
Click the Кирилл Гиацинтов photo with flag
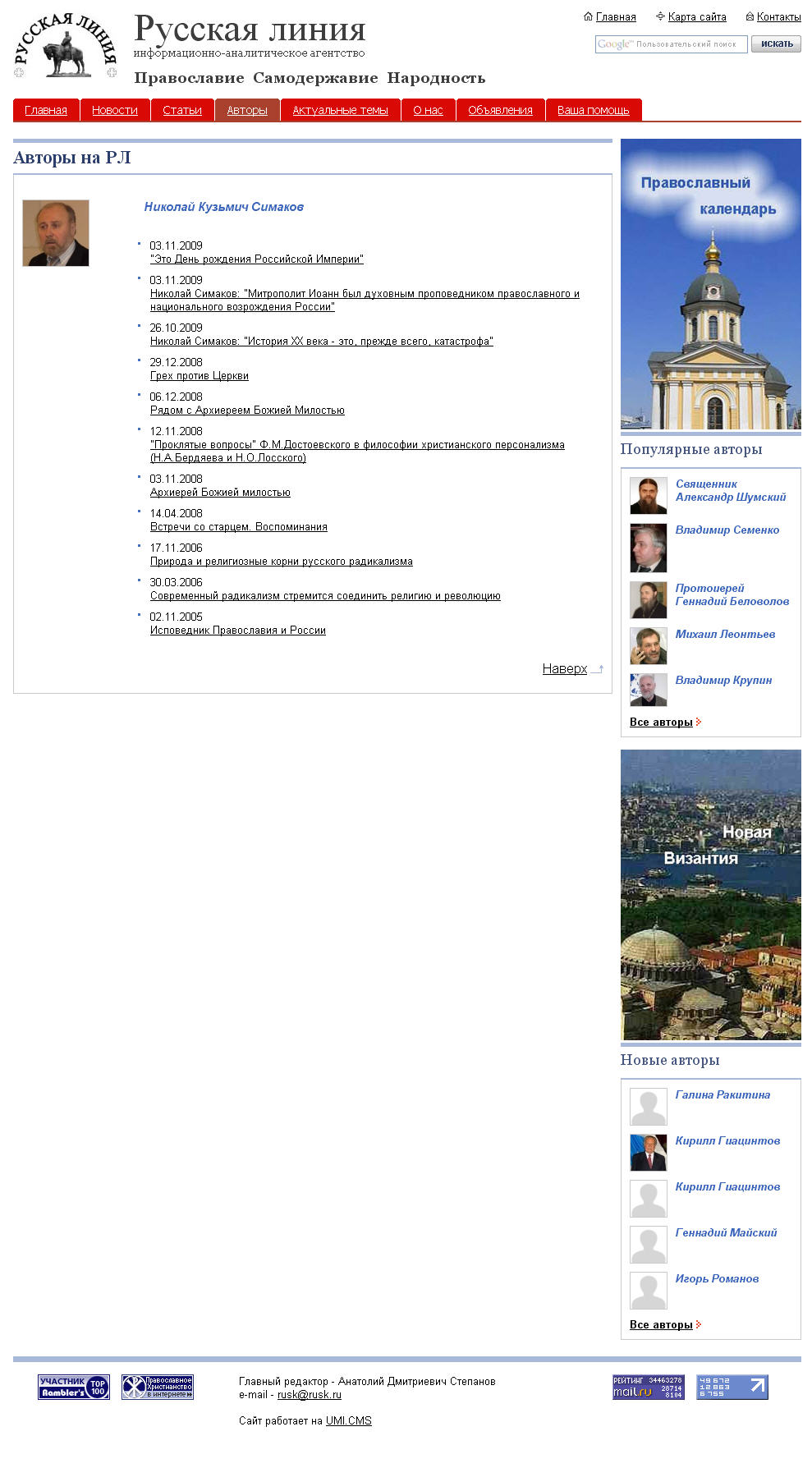(649, 1153)
